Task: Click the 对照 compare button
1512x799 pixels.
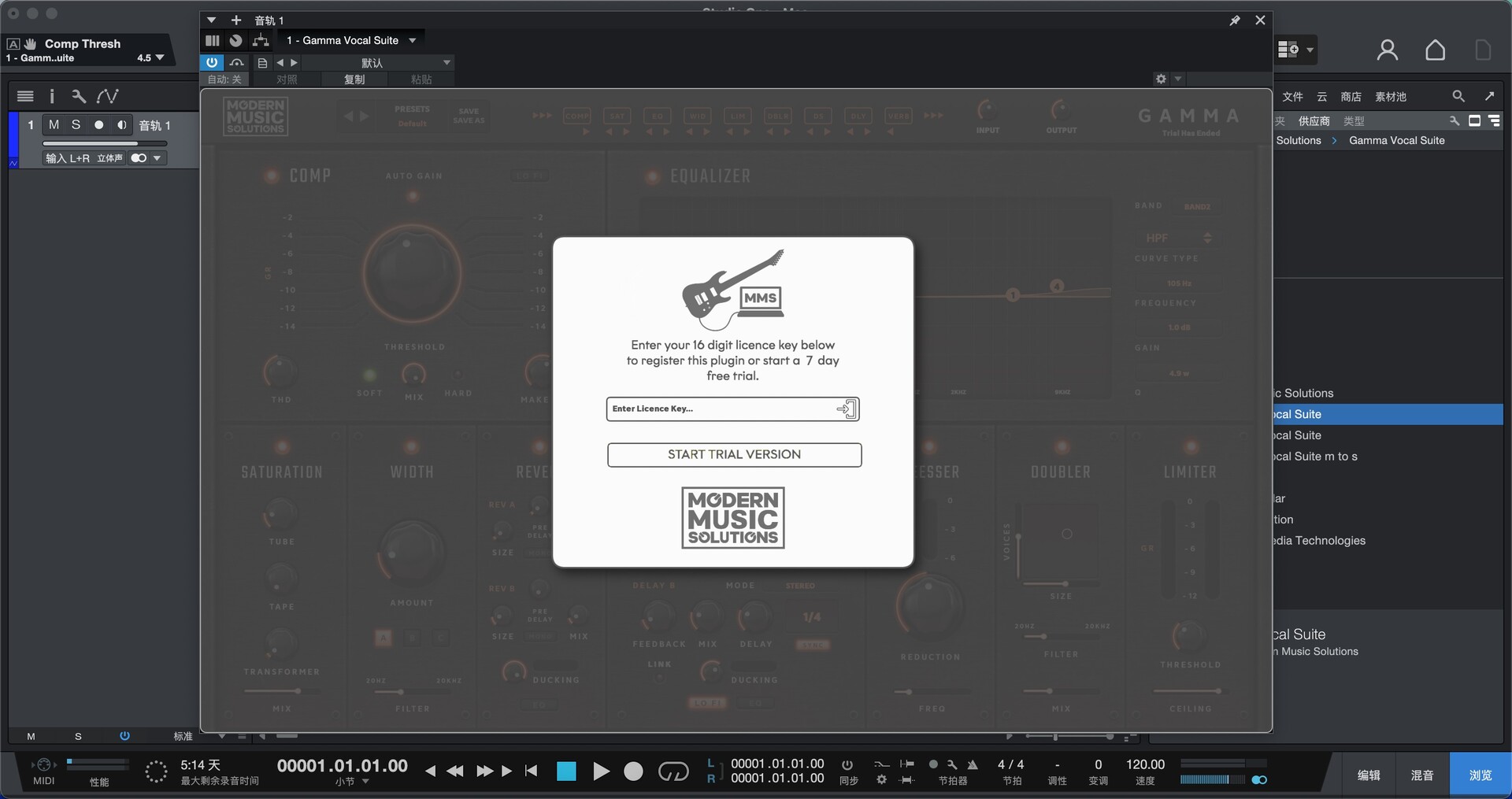Action: tap(287, 80)
